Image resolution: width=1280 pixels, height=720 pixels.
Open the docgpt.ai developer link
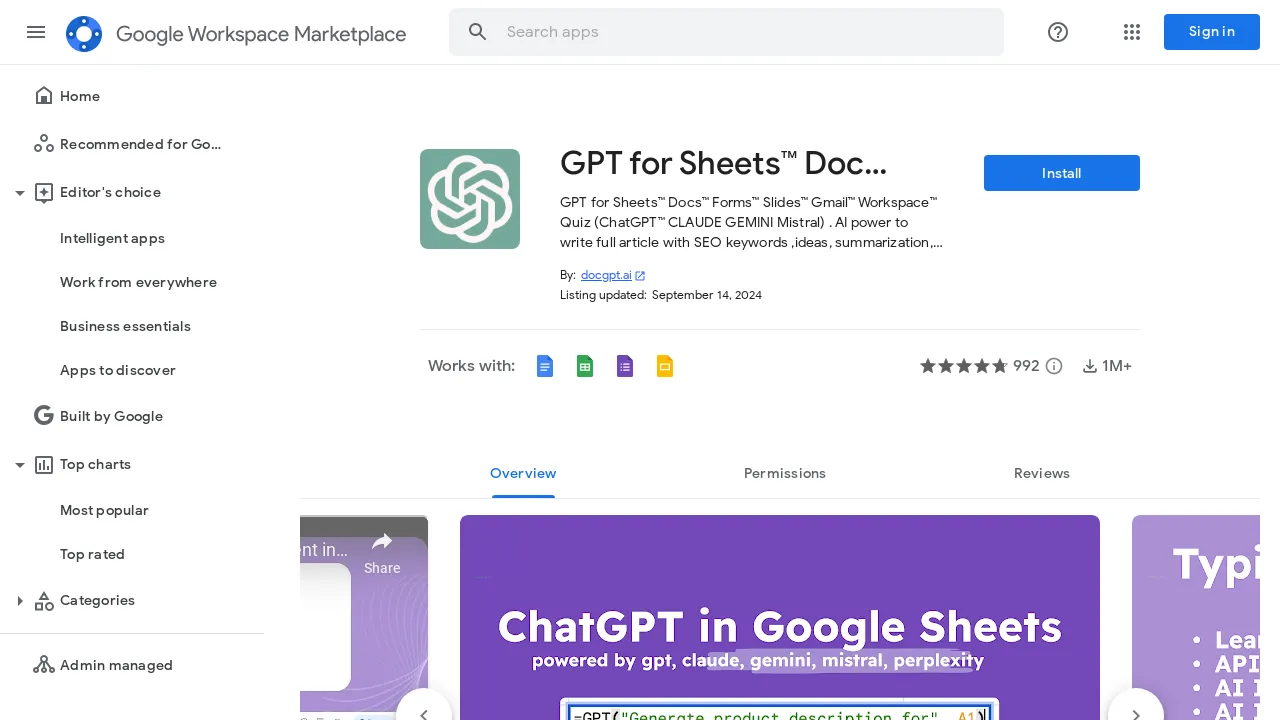click(x=606, y=275)
